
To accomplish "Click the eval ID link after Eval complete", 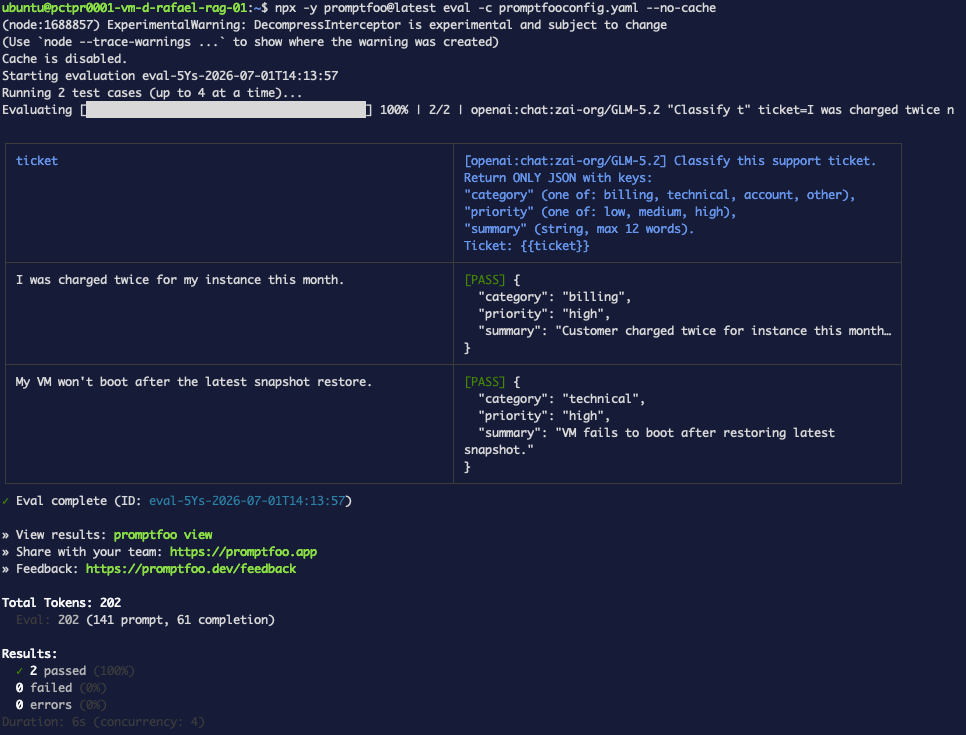I will point(247,501).
